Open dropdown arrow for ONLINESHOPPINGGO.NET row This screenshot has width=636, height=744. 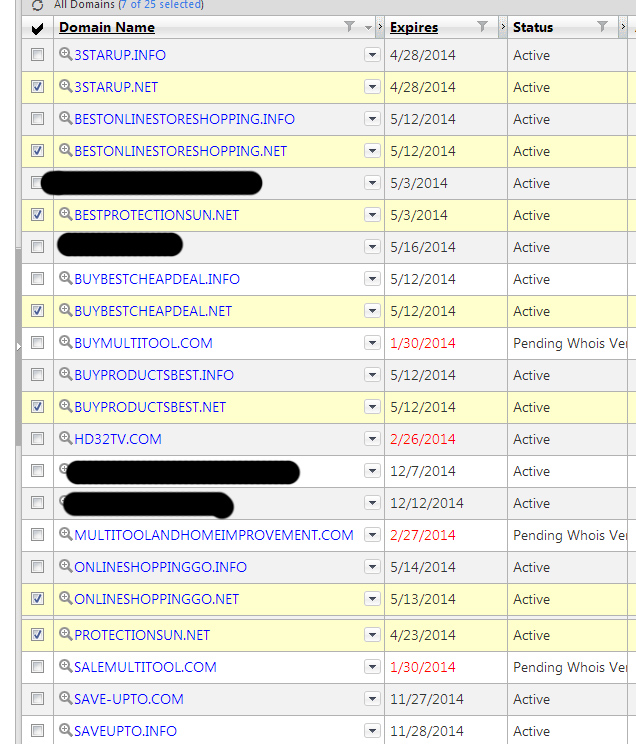pos(373,599)
